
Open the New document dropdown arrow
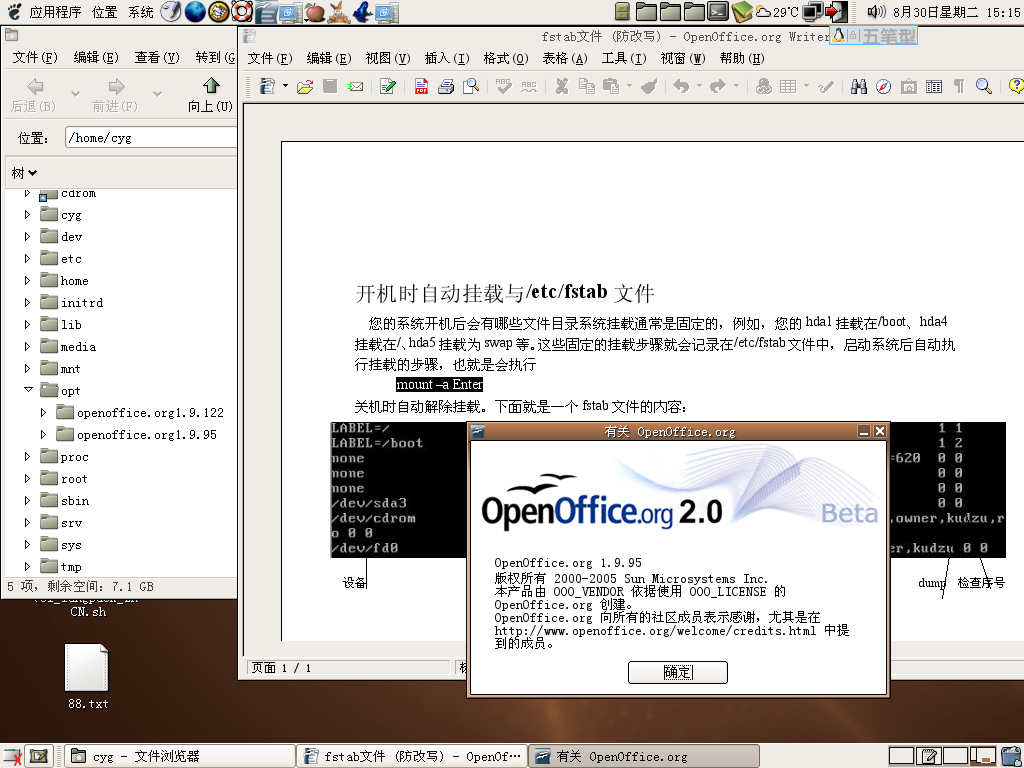285,86
